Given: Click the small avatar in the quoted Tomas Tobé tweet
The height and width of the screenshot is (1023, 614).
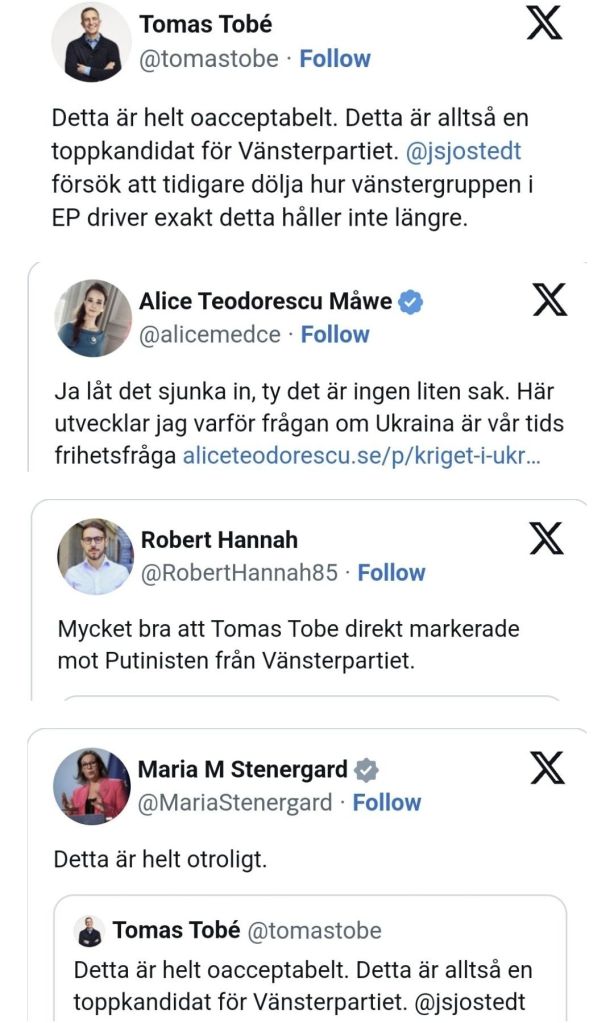Looking at the screenshot, I should click(x=90, y=931).
